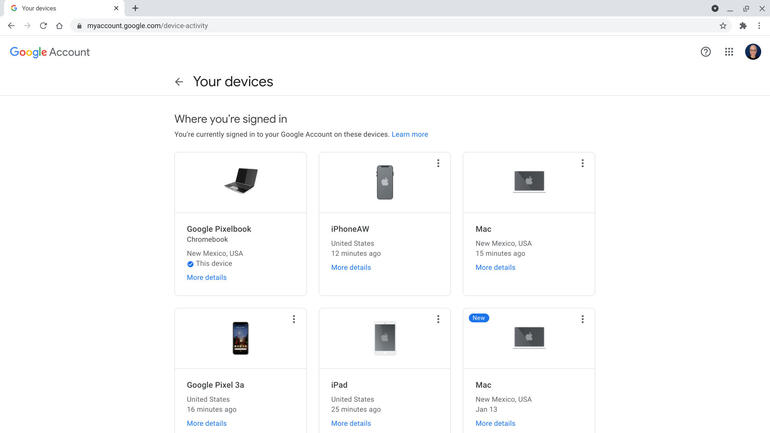Open the Help question mark icon
The image size is (770, 433).
click(x=706, y=52)
